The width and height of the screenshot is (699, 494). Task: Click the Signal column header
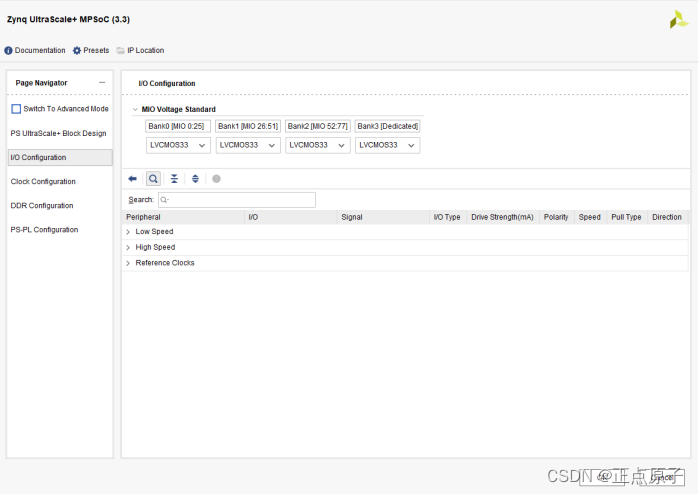click(383, 217)
